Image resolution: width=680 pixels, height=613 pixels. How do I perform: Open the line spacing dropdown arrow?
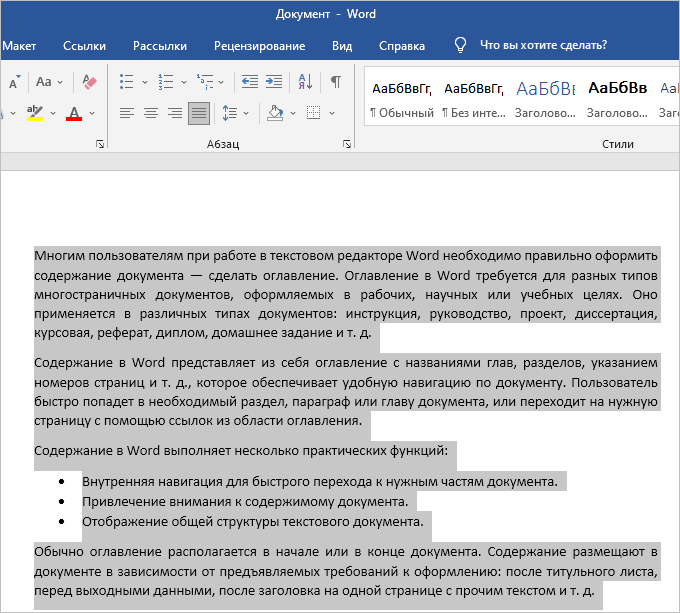(x=246, y=113)
